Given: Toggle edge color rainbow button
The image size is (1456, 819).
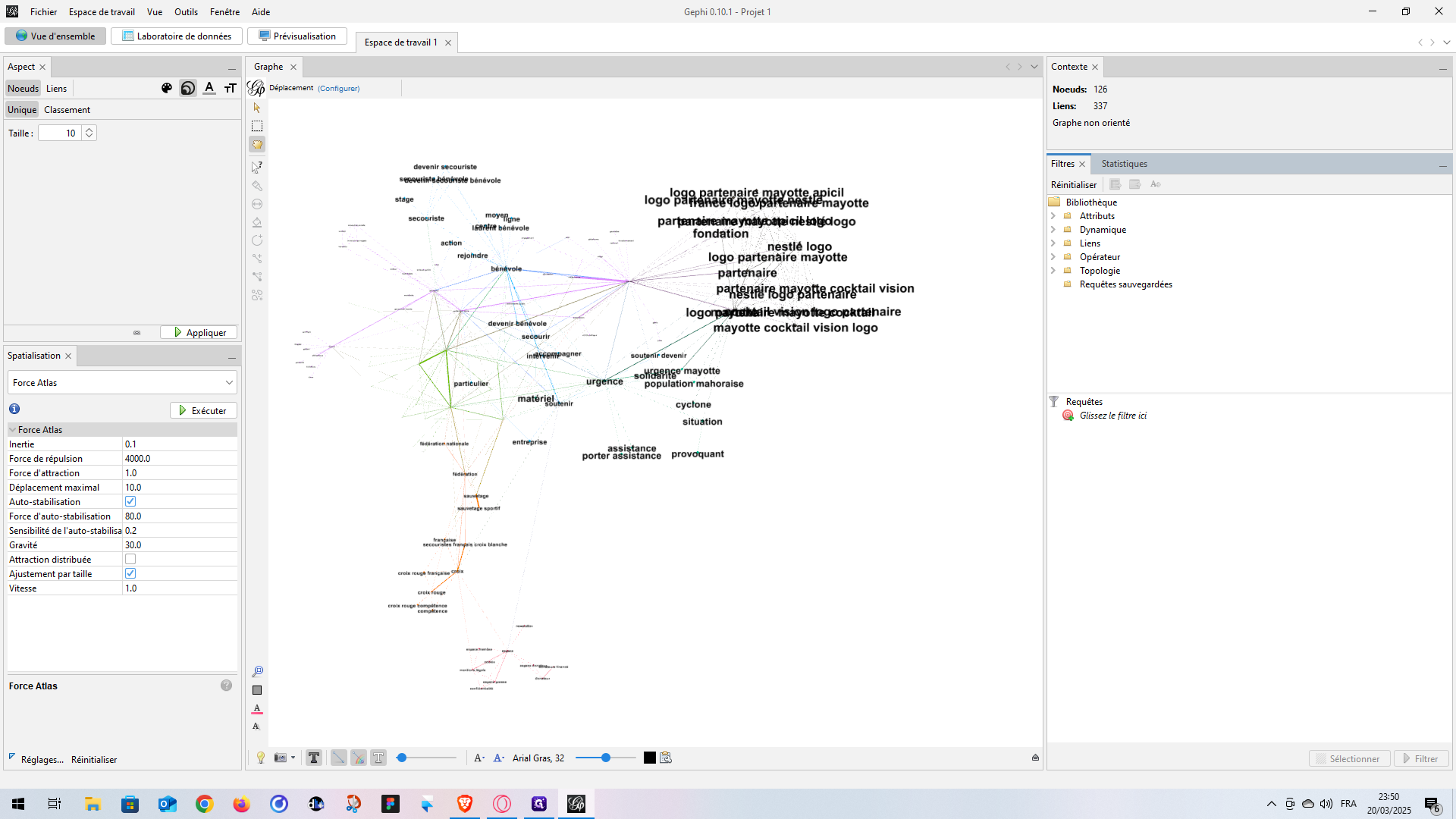Looking at the screenshot, I should pos(359,758).
